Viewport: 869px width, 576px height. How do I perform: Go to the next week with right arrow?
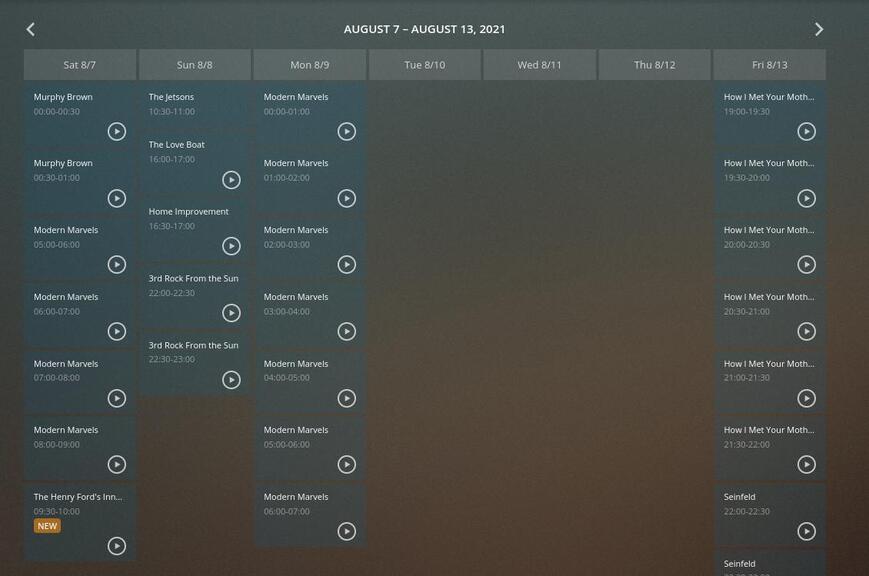click(819, 29)
